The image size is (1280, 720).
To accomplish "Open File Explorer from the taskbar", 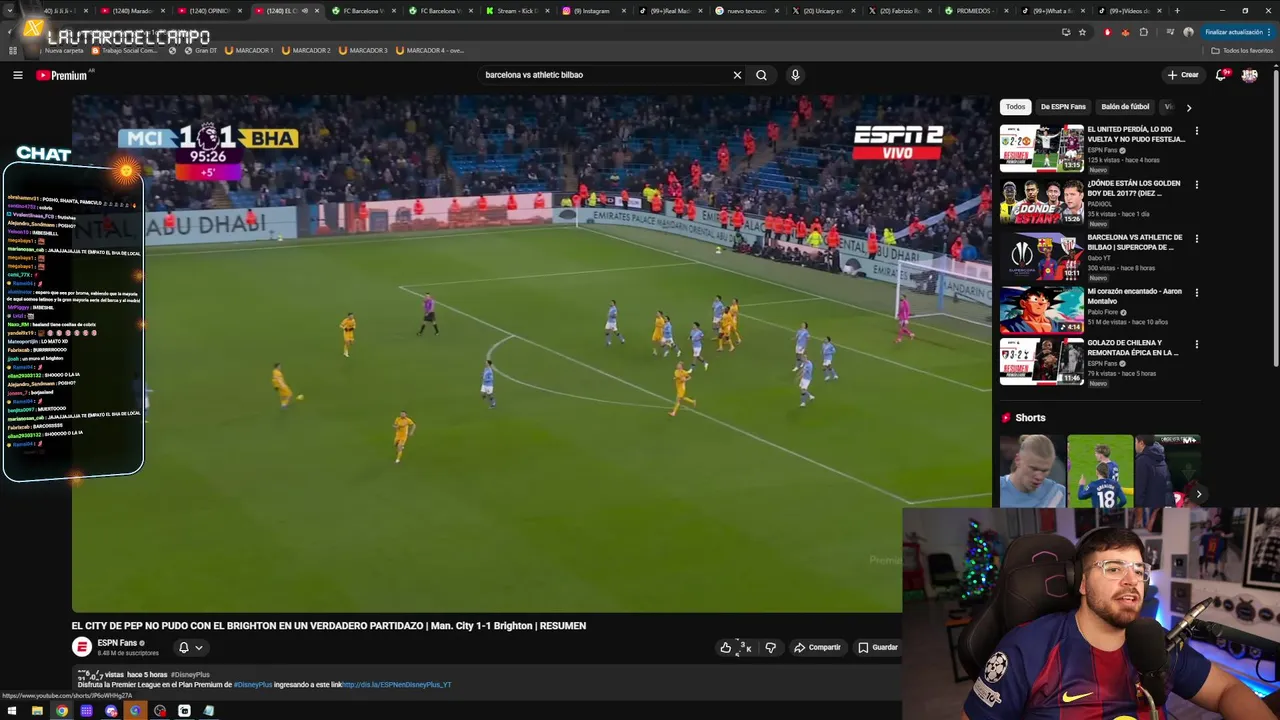I will [37, 711].
